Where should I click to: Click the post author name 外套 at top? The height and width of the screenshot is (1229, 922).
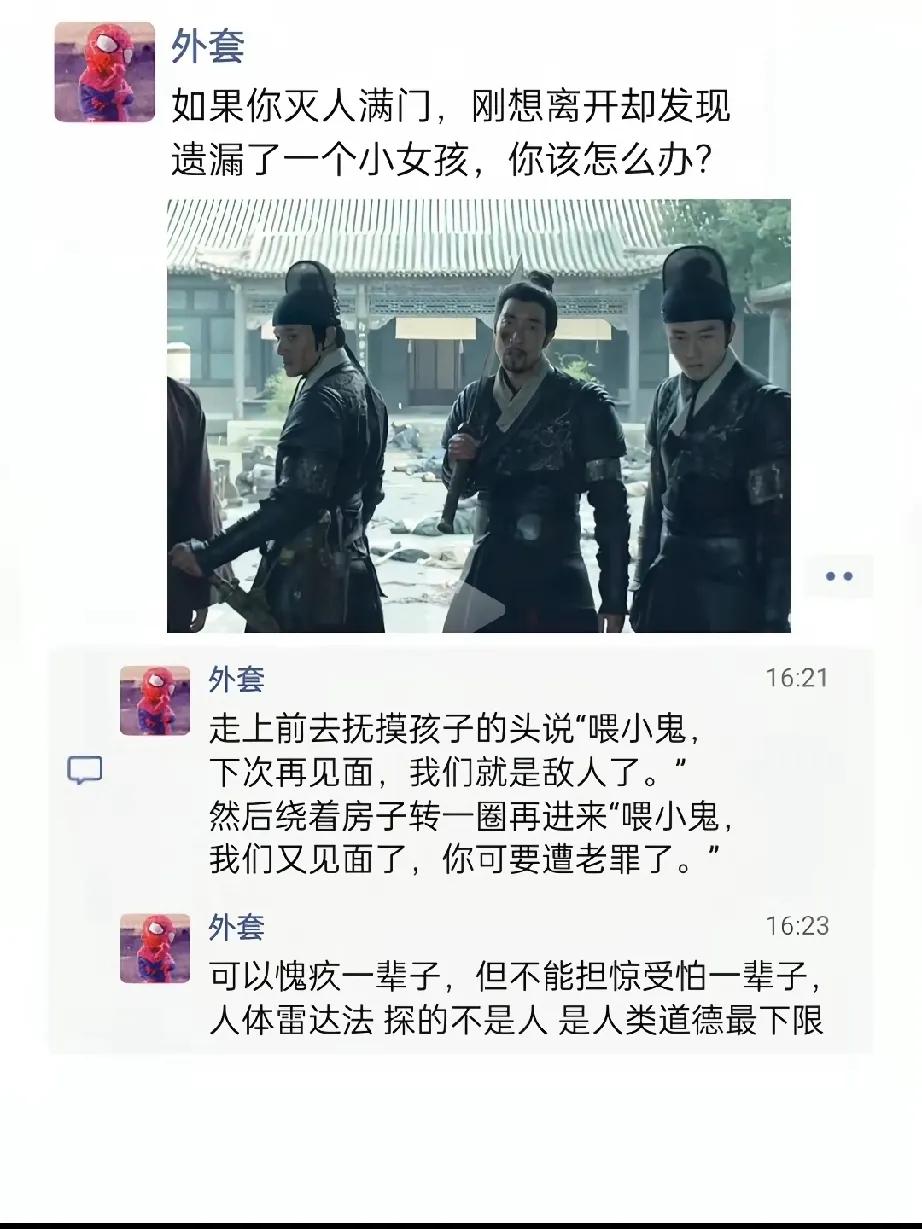(x=208, y=47)
